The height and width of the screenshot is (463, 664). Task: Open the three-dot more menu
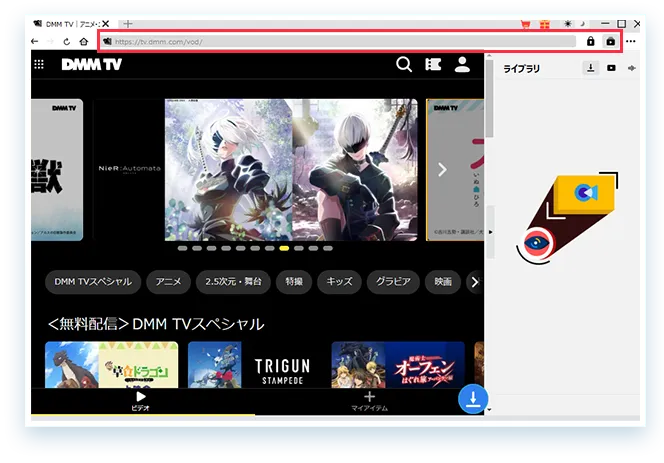(x=631, y=41)
